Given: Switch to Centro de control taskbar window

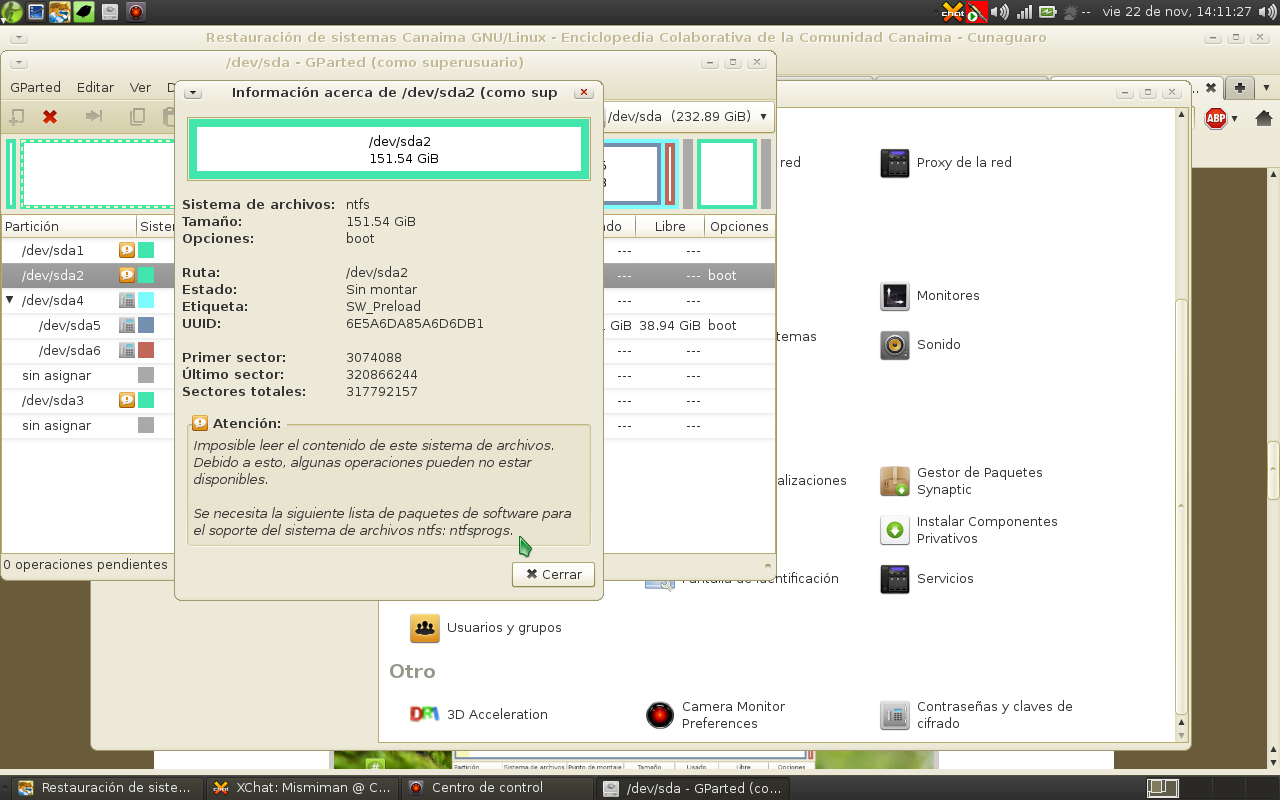Looking at the screenshot, I should pyautogui.click(x=497, y=788).
